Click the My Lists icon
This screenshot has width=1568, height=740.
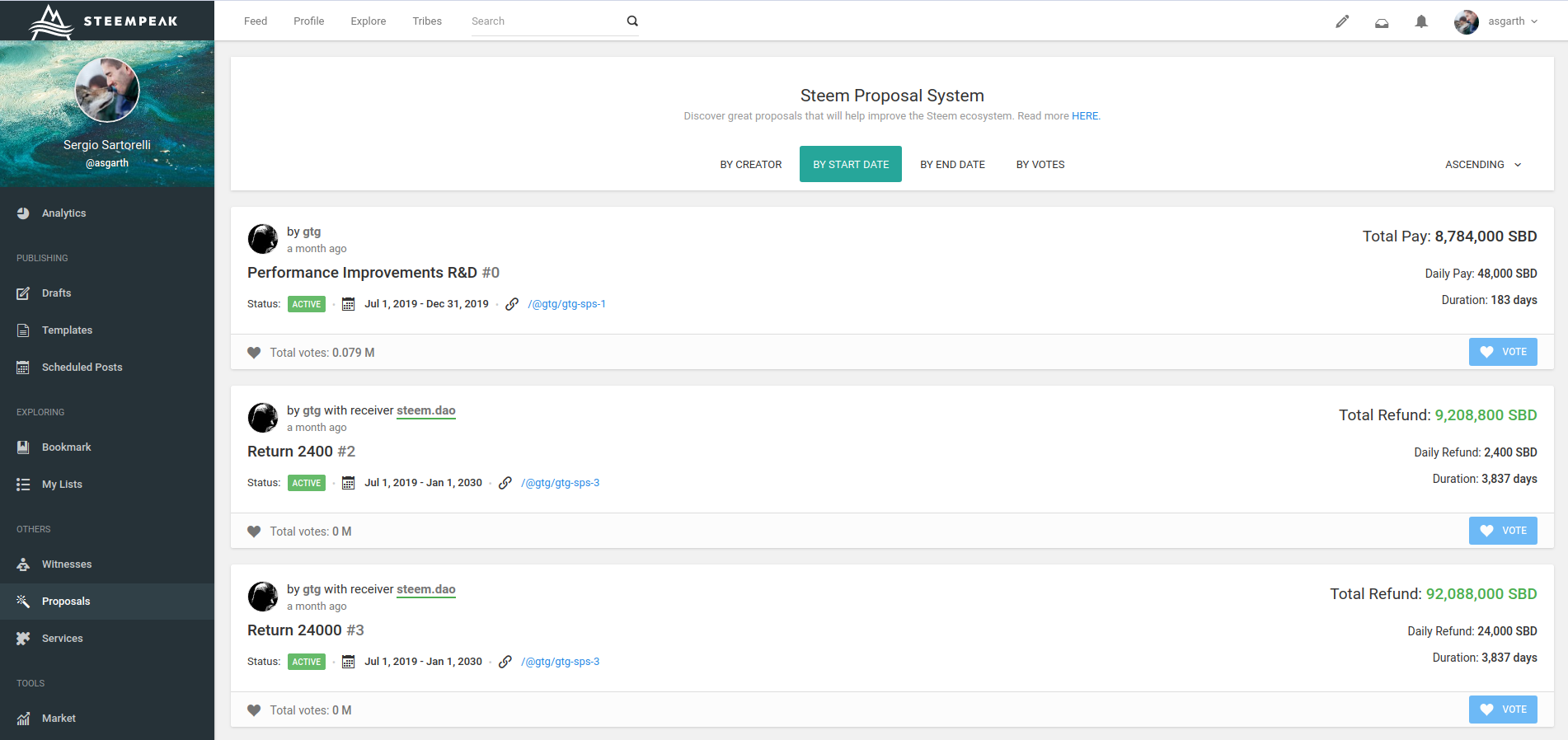[23, 485]
